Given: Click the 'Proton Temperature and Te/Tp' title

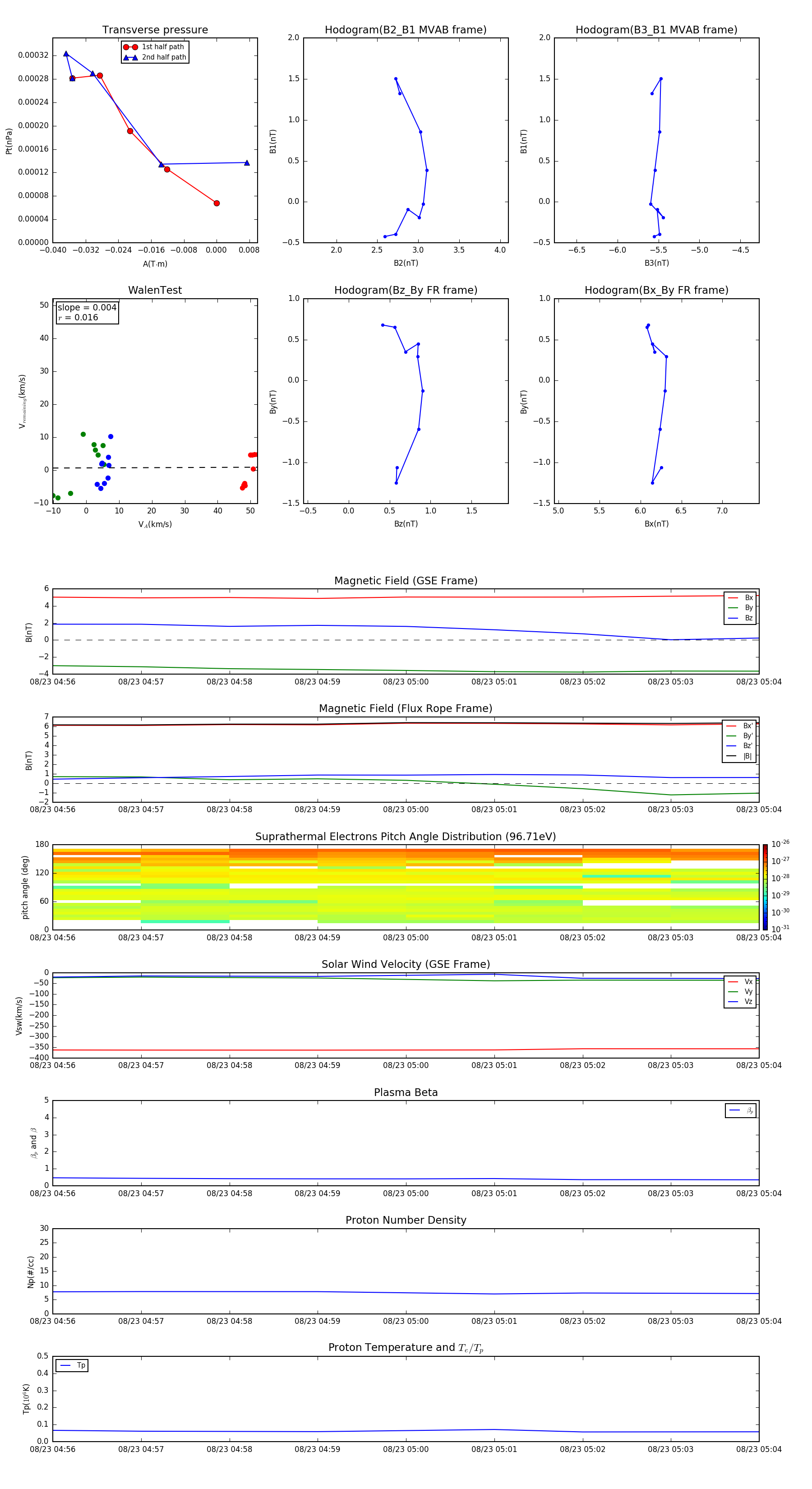Looking at the screenshot, I should (406, 1348).
